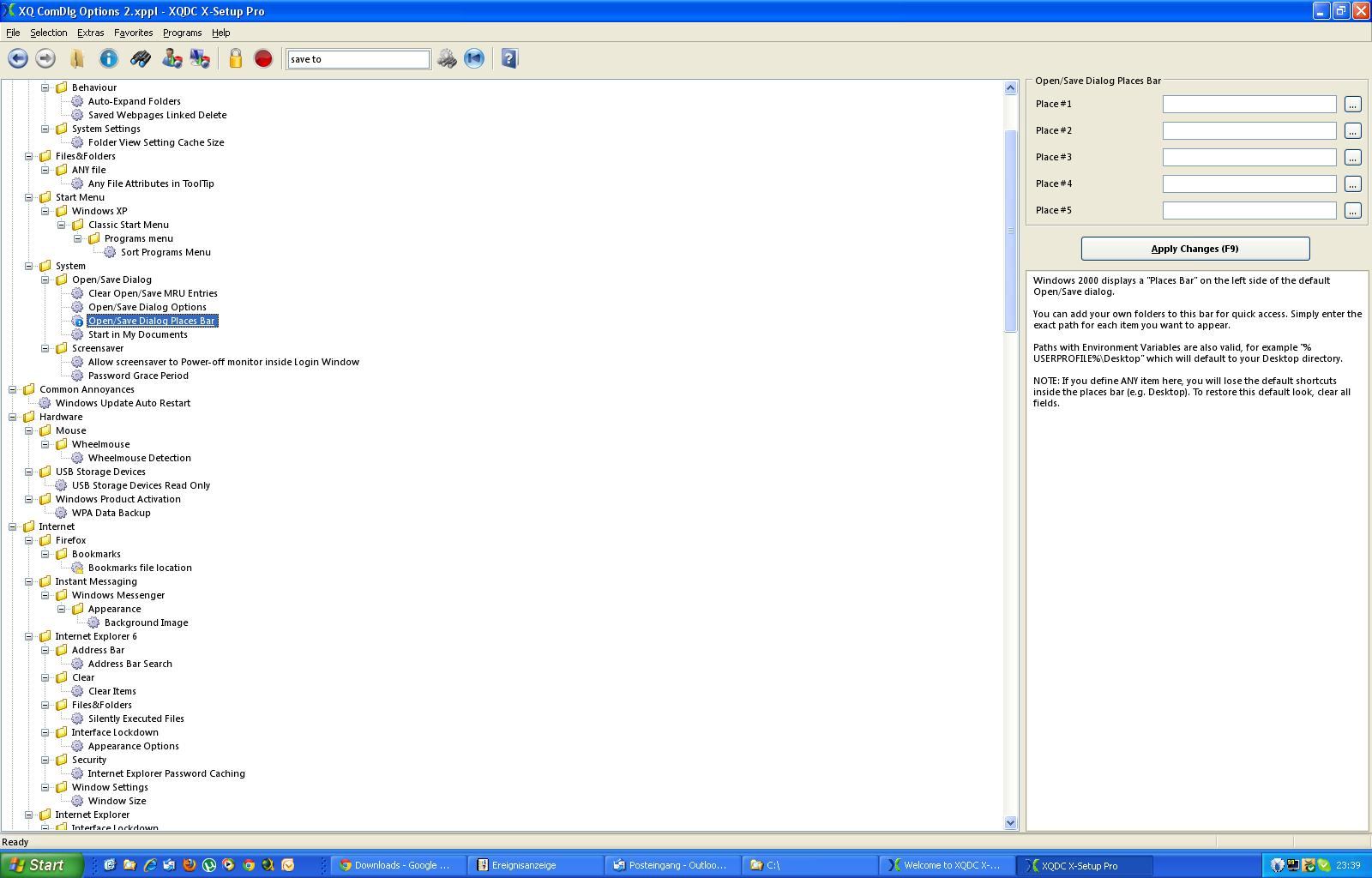This screenshot has height=878, width=1372.
Task: Launch uTorrent from the quick launch bar
Action: 209,865
